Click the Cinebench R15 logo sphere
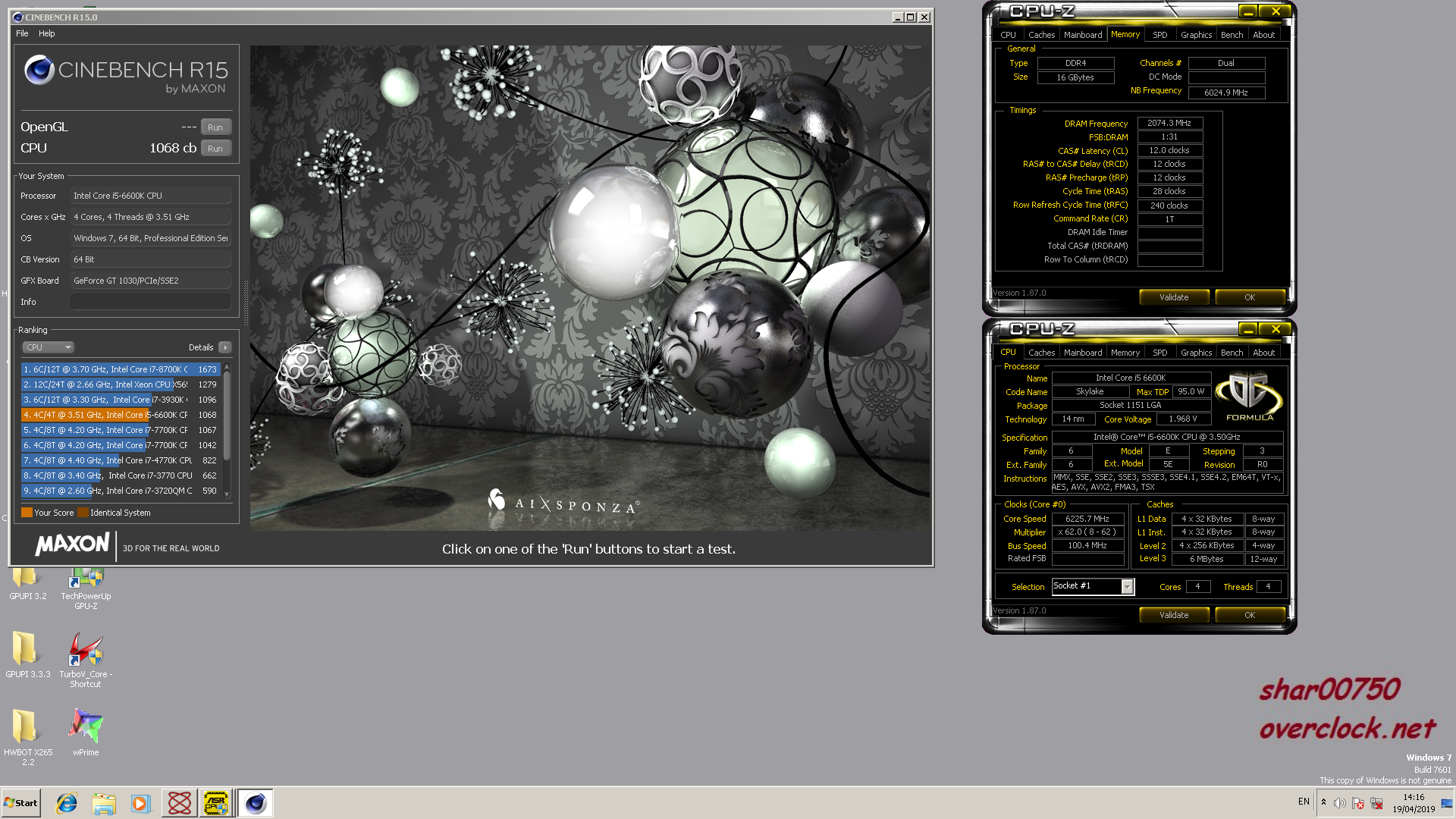 coord(39,70)
